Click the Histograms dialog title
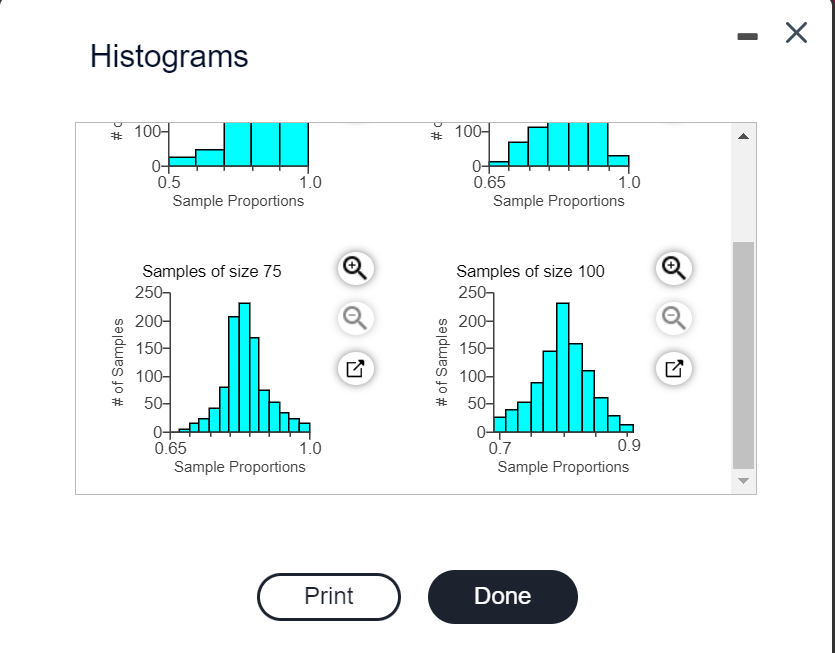This screenshot has height=653, width=835. [168, 56]
